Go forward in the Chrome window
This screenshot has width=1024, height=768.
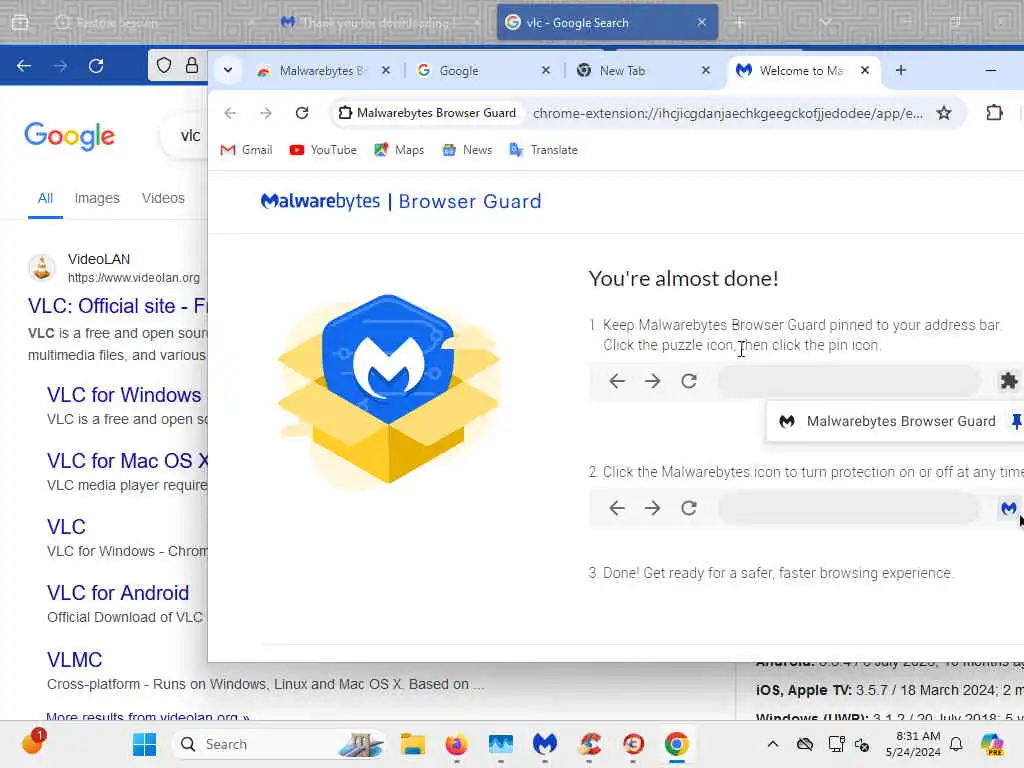pos(266,113)
